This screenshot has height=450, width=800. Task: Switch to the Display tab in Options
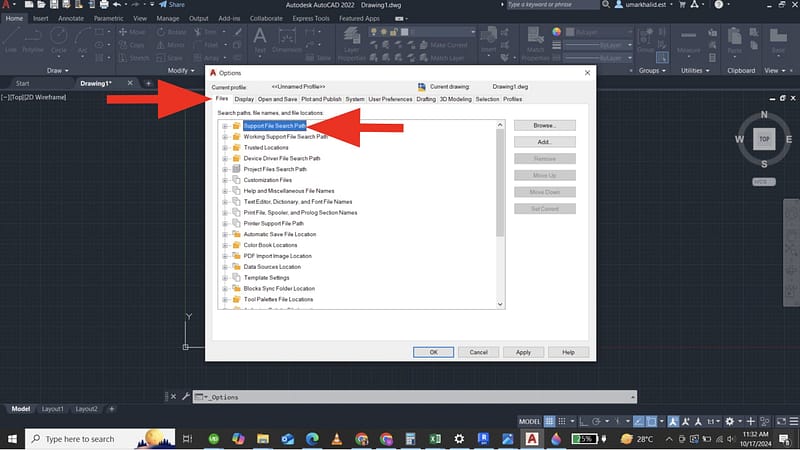click(244, 100)
